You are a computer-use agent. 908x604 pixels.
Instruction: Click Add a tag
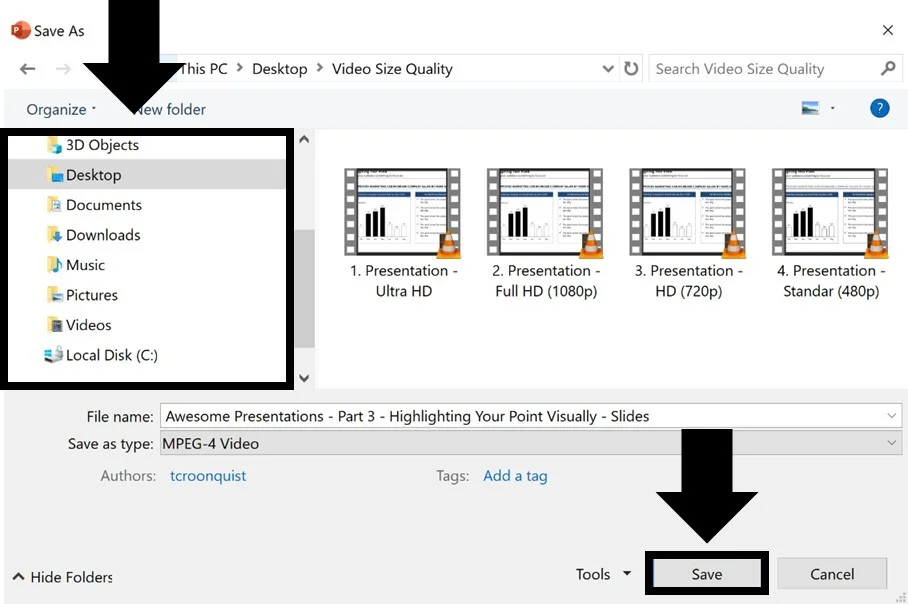[515, 475]
